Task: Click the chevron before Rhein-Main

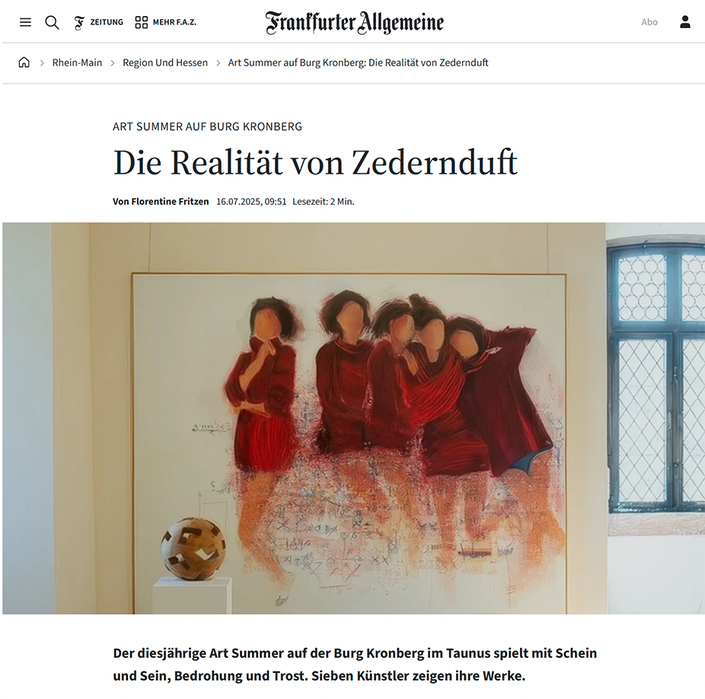Action: [42, 63]
